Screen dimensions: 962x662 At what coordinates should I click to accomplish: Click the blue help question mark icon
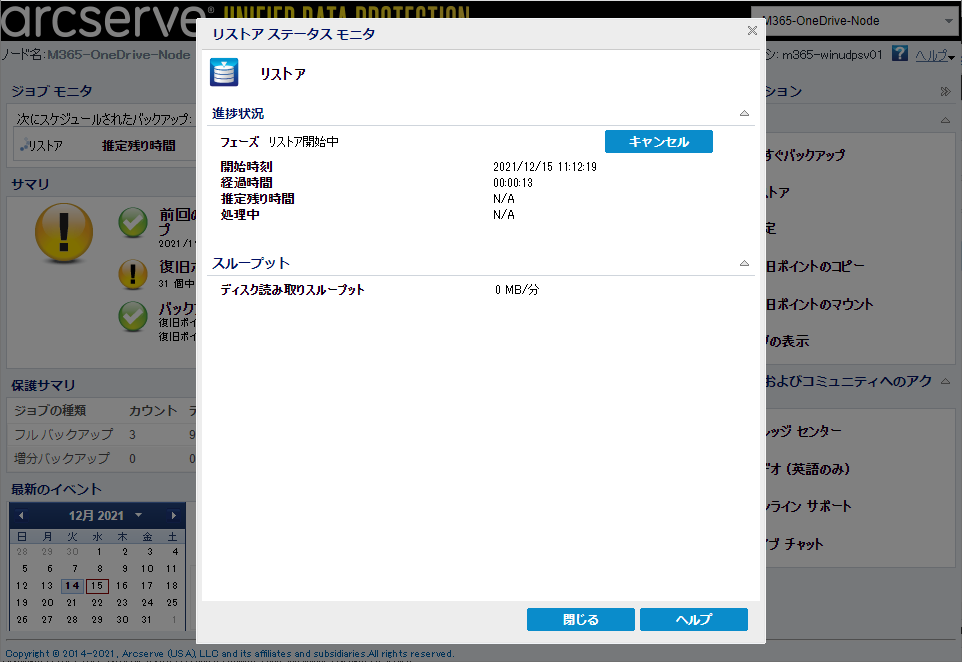click(899, 53)
